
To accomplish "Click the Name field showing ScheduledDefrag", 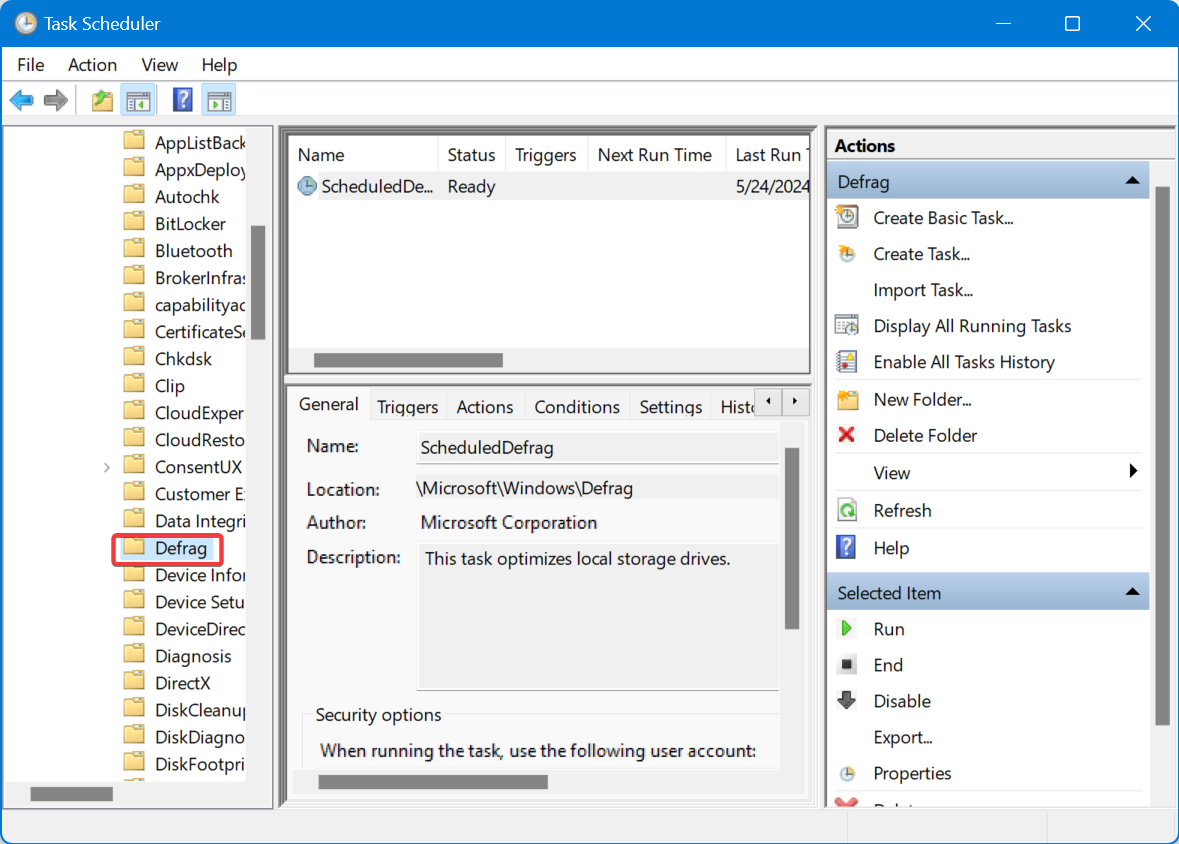I will pos(598,448).
